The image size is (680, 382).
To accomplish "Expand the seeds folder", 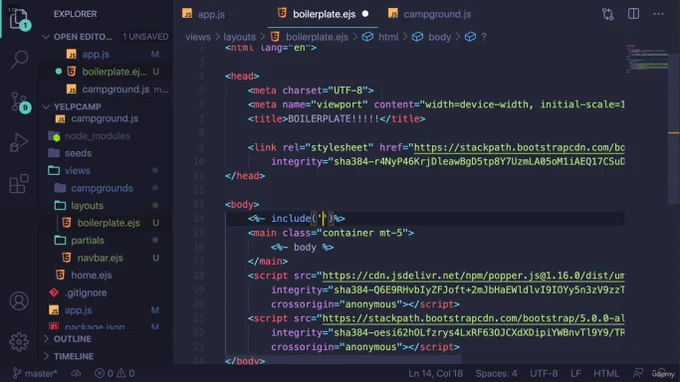I will pos(78,153).
